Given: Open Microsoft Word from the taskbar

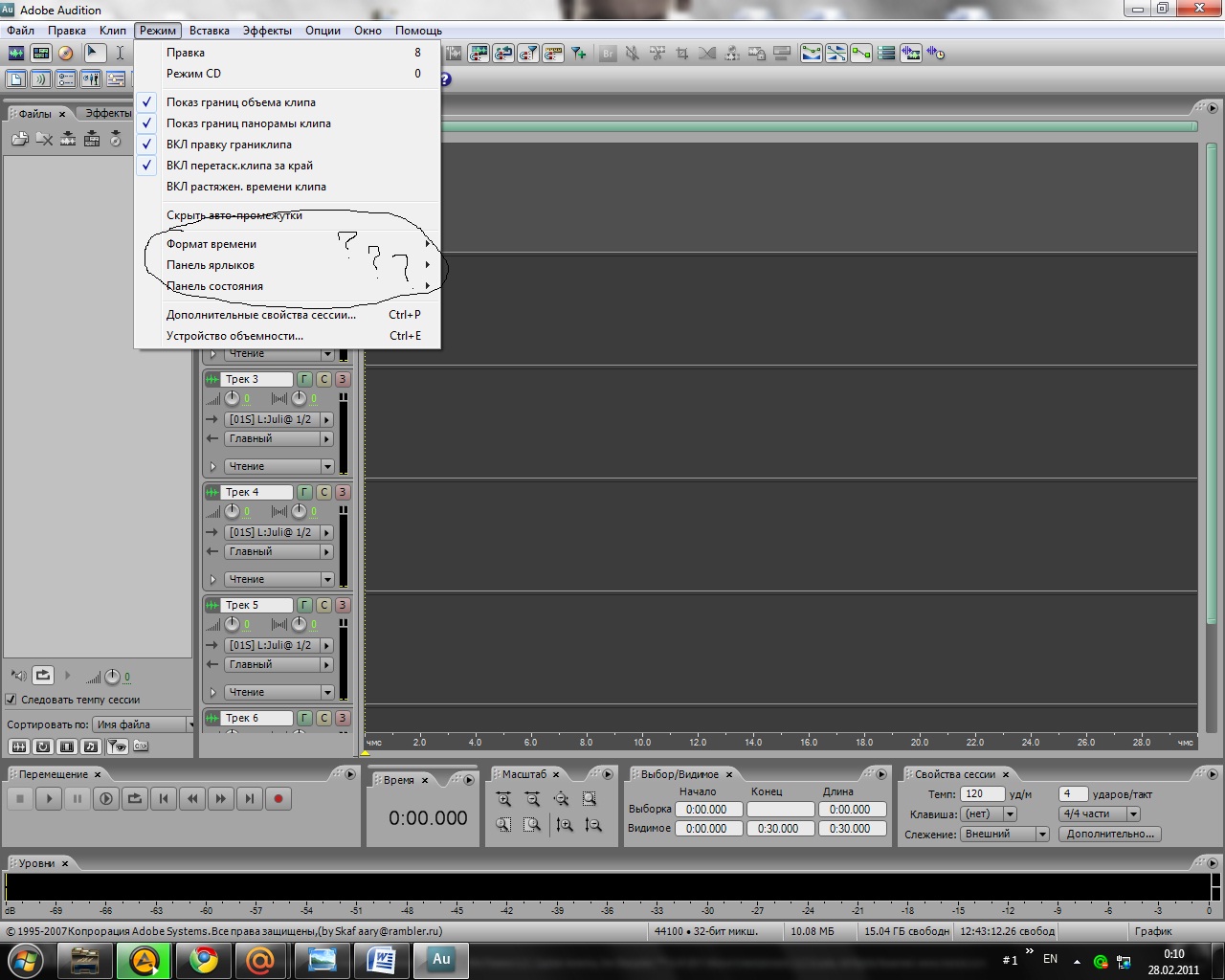Looking at the screenshot, I should coord(381,960).
